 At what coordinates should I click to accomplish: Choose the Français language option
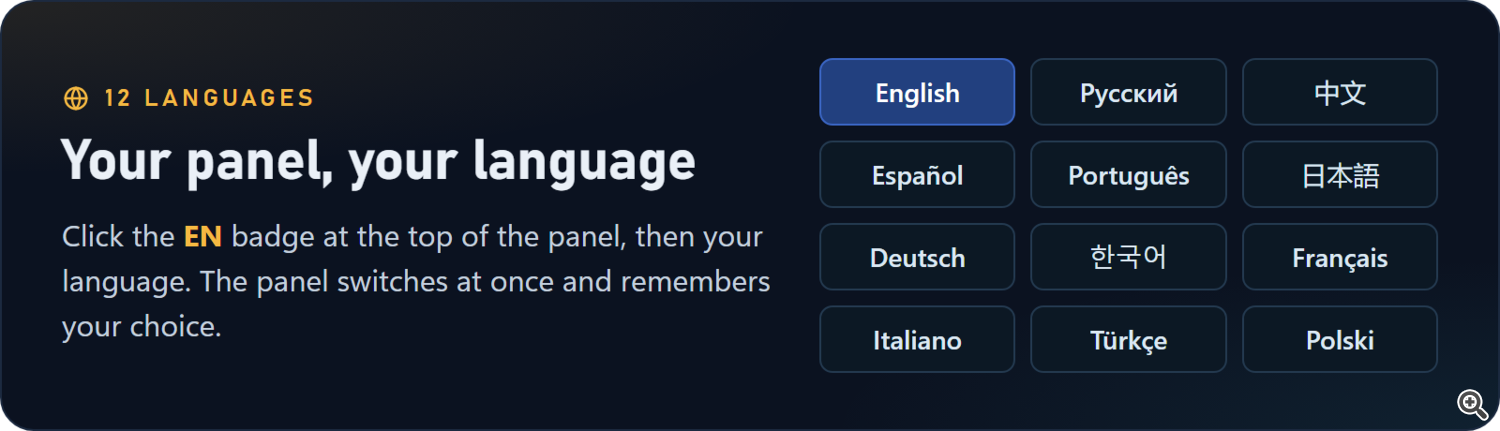coord(1340,257)
